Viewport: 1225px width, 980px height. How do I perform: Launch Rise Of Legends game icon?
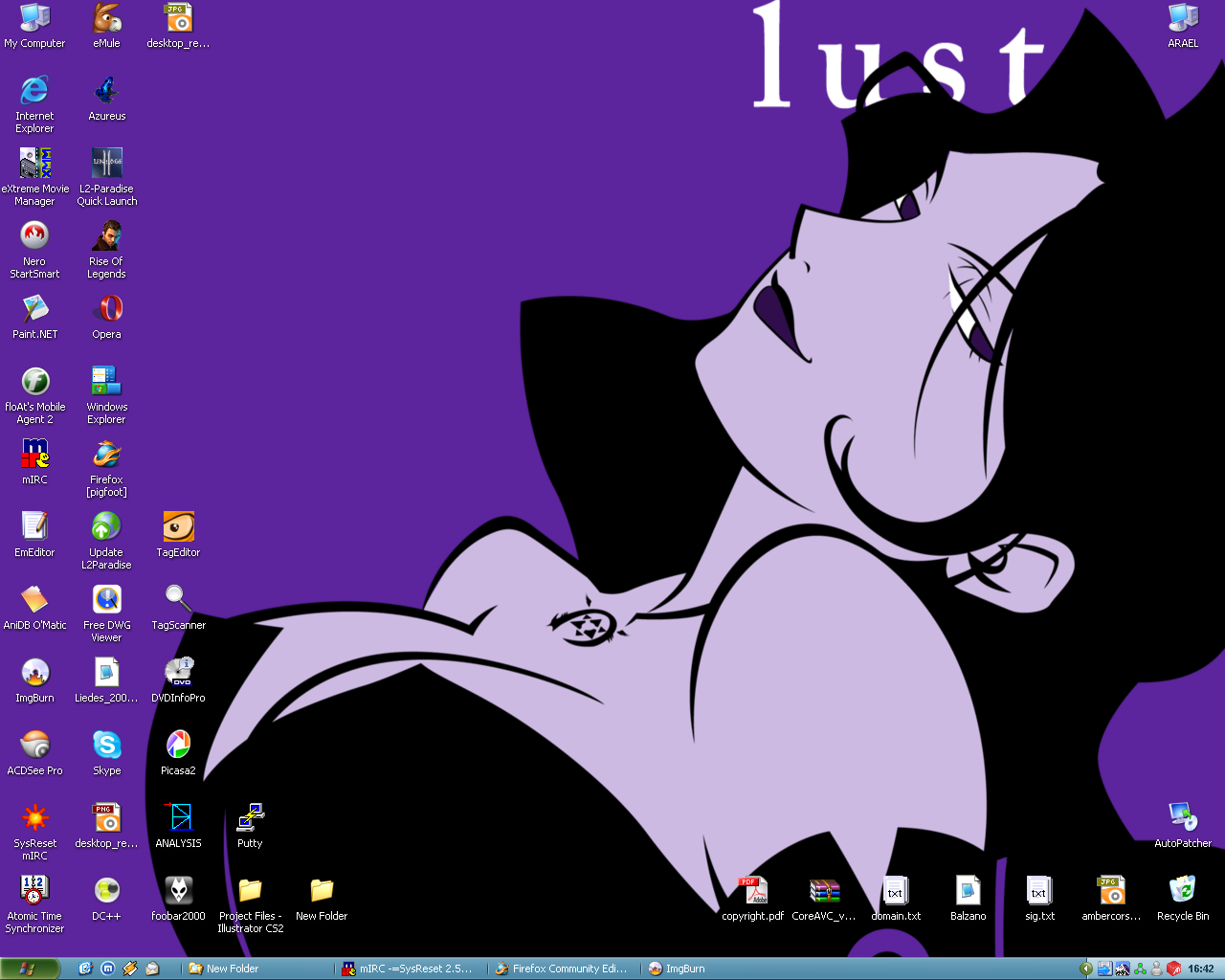point(106,250)
